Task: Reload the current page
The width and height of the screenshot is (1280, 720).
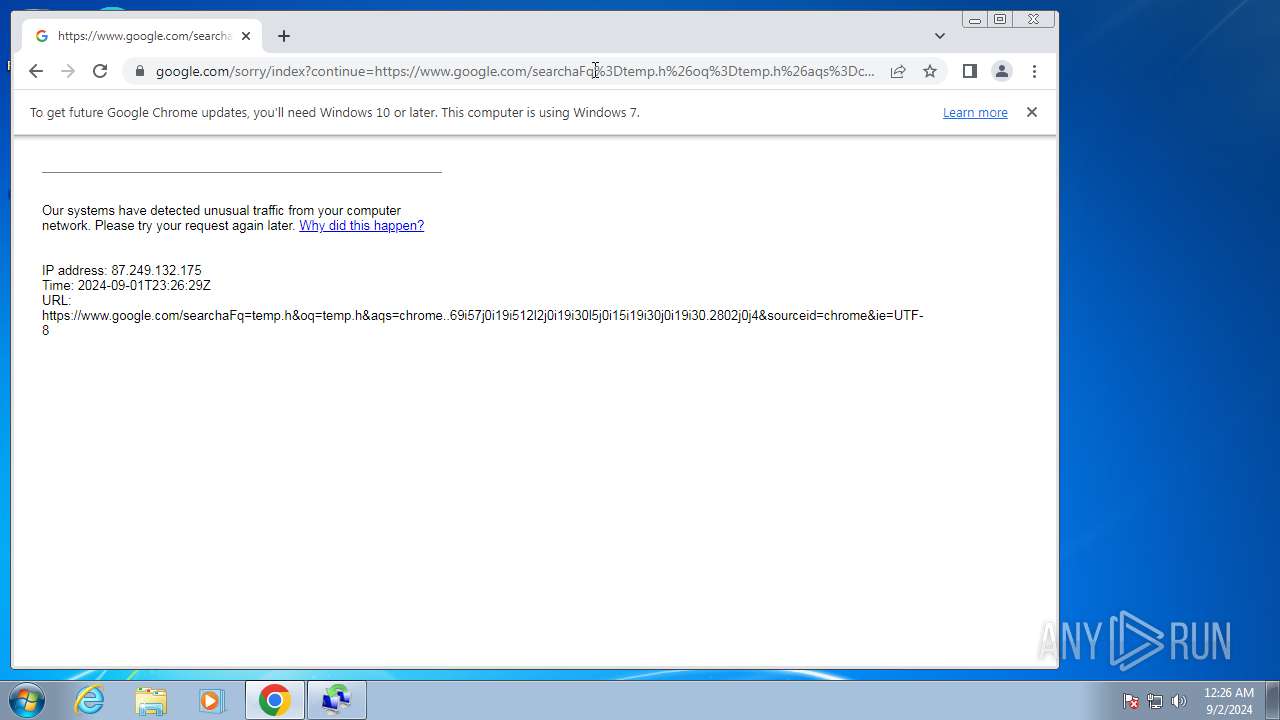Action: [100, 71]
